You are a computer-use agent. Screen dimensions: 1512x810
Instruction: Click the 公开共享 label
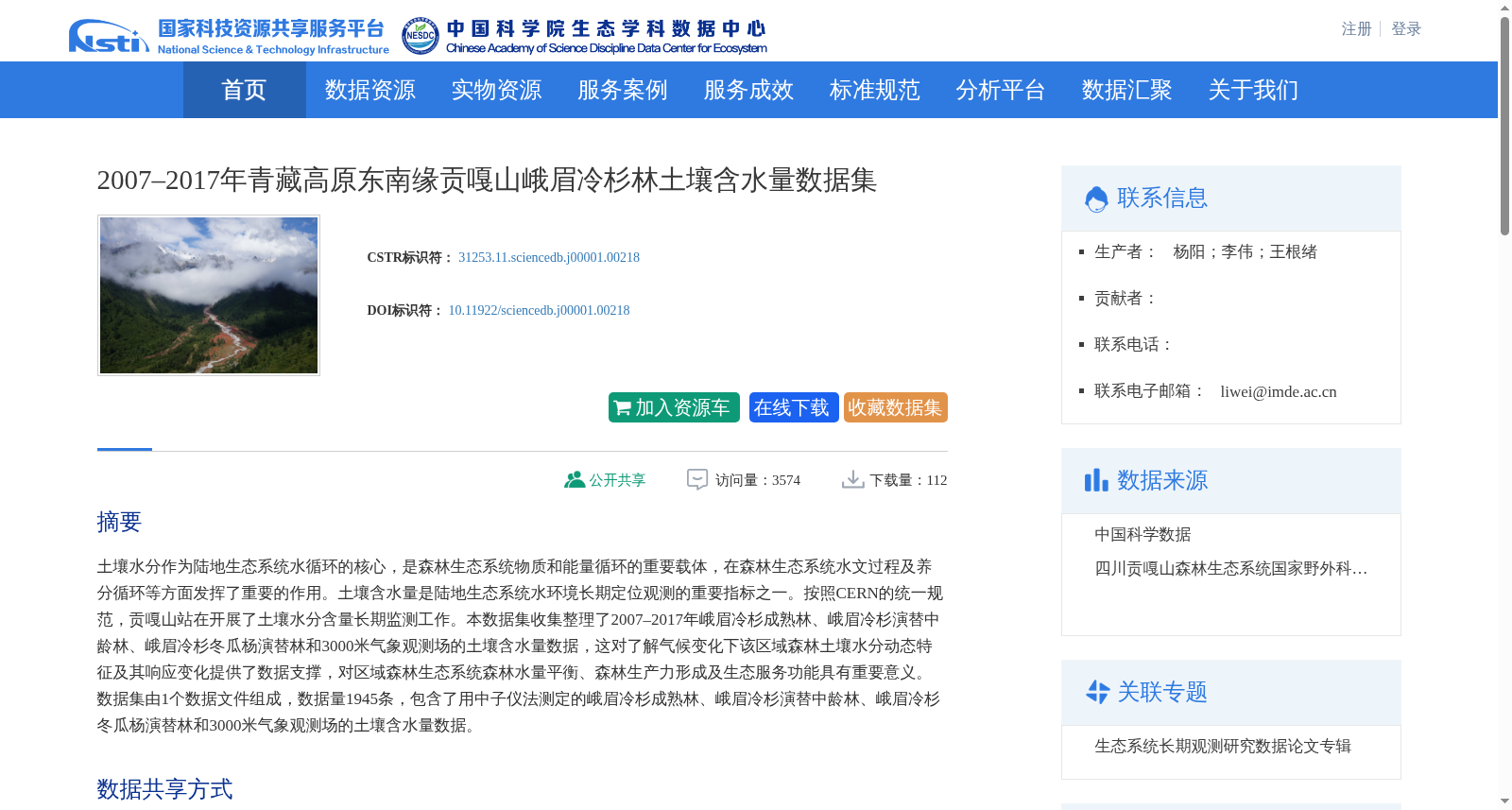[x=617, y=480]
